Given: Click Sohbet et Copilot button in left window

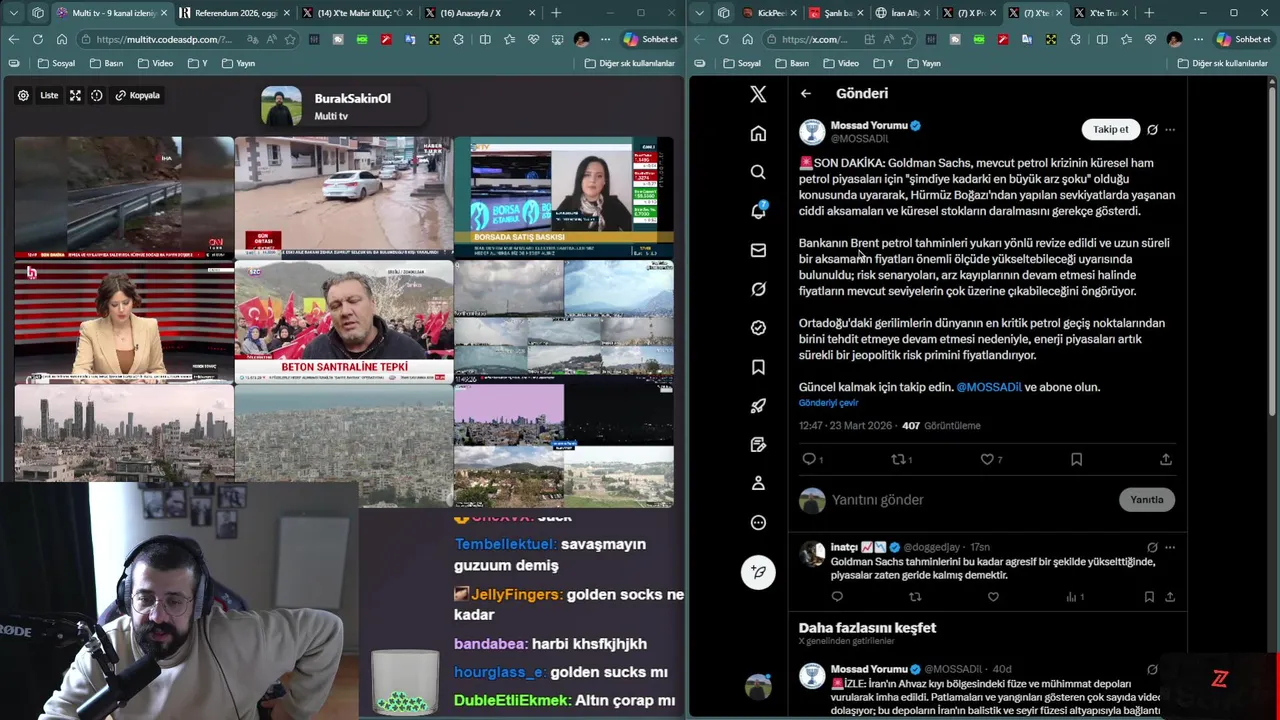Looking at the screenshot, I should coord(651,39).
